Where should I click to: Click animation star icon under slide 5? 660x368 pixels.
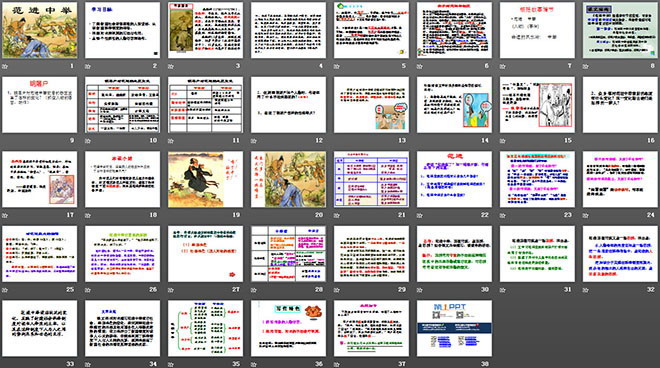coord(337,66)
